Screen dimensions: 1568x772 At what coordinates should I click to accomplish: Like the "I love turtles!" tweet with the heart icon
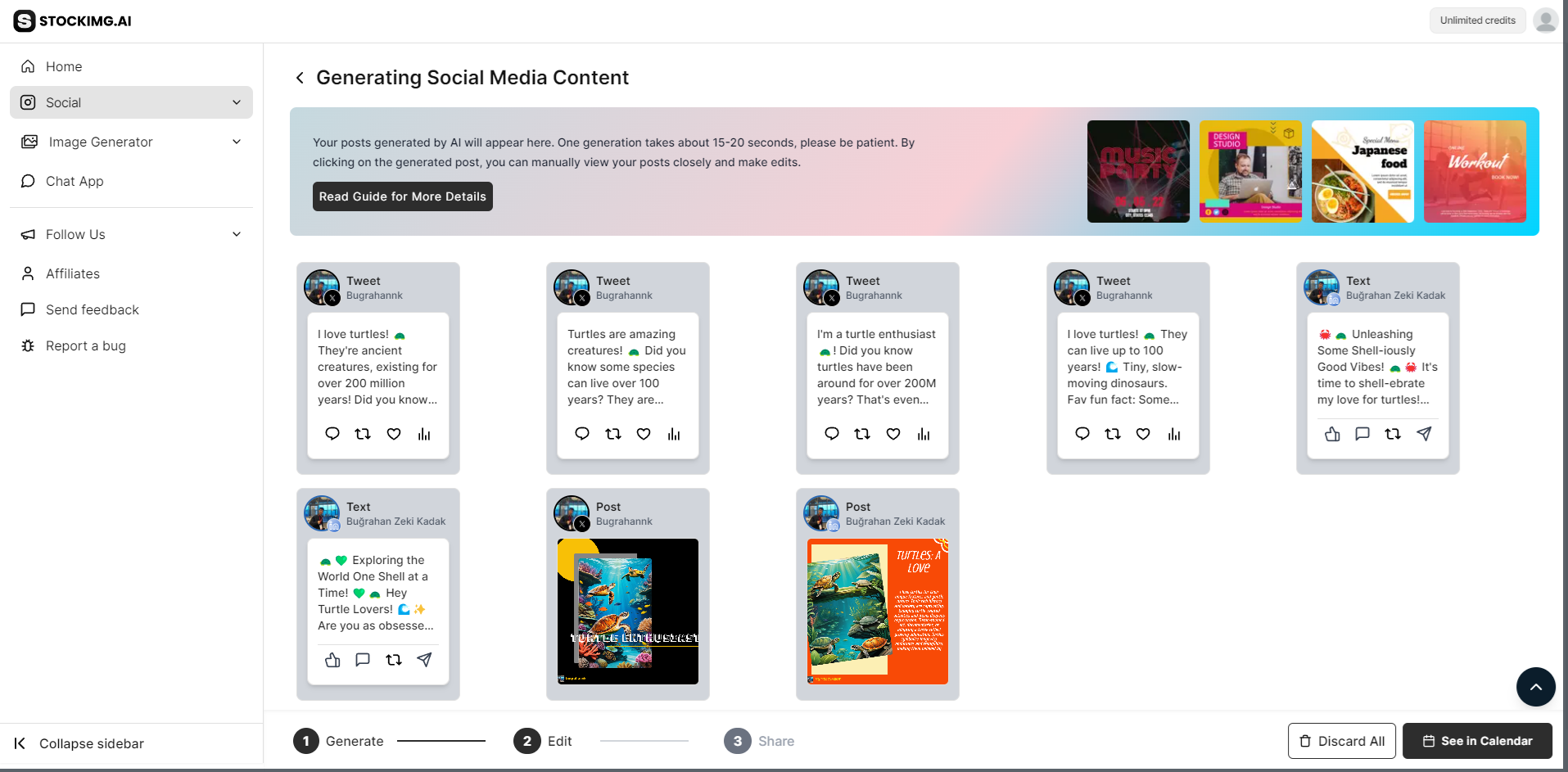pyautogui.click(x=394, y=434)
